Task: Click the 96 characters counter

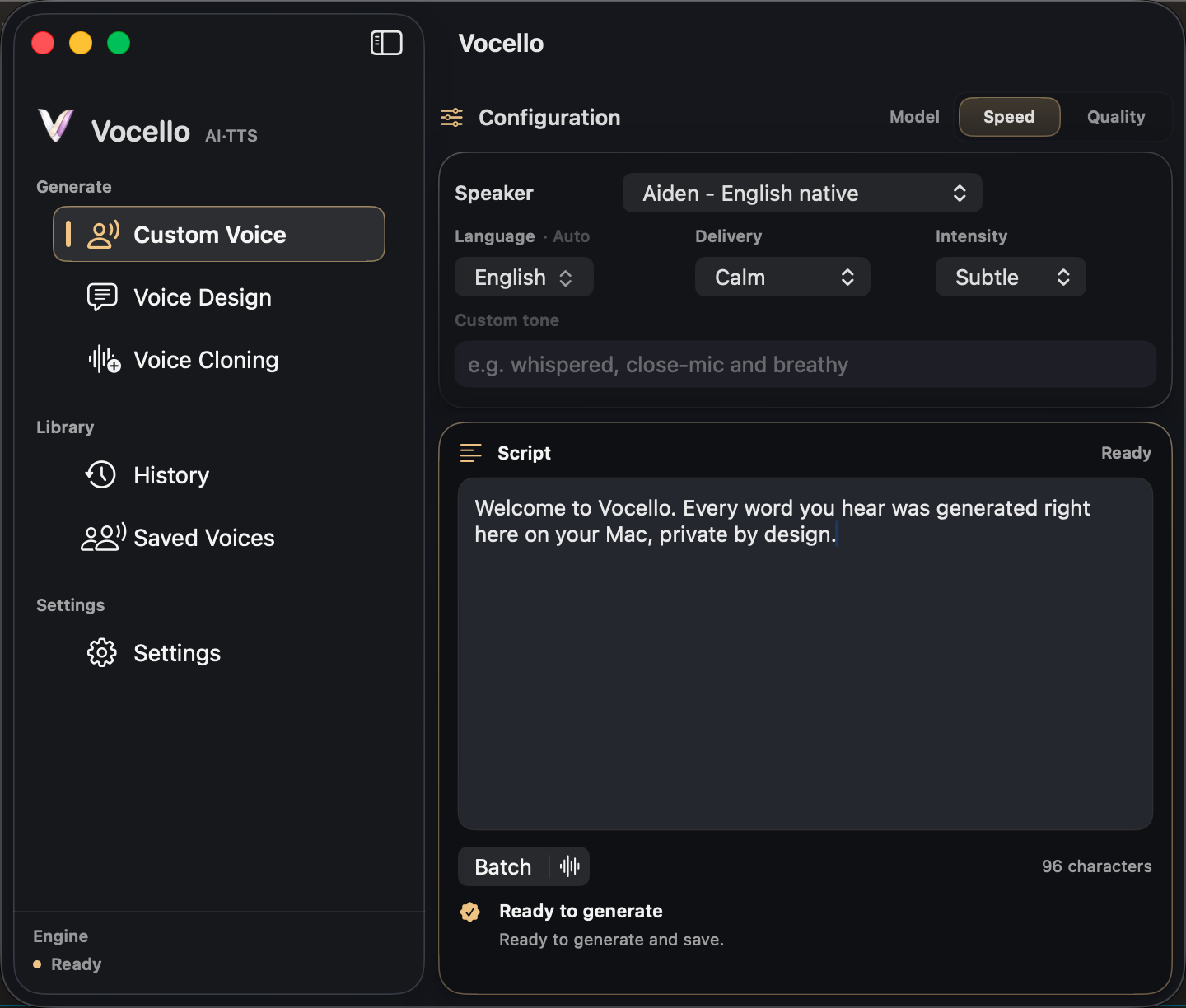Action: pyautogui.click(x=1096, y=866)
